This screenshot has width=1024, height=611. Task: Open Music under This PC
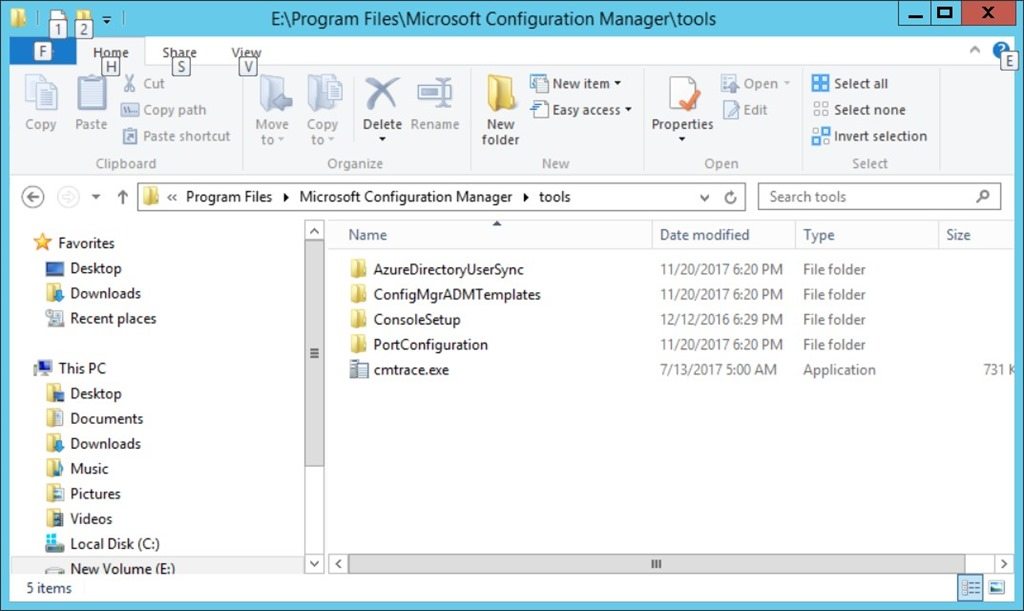[89, 469]
